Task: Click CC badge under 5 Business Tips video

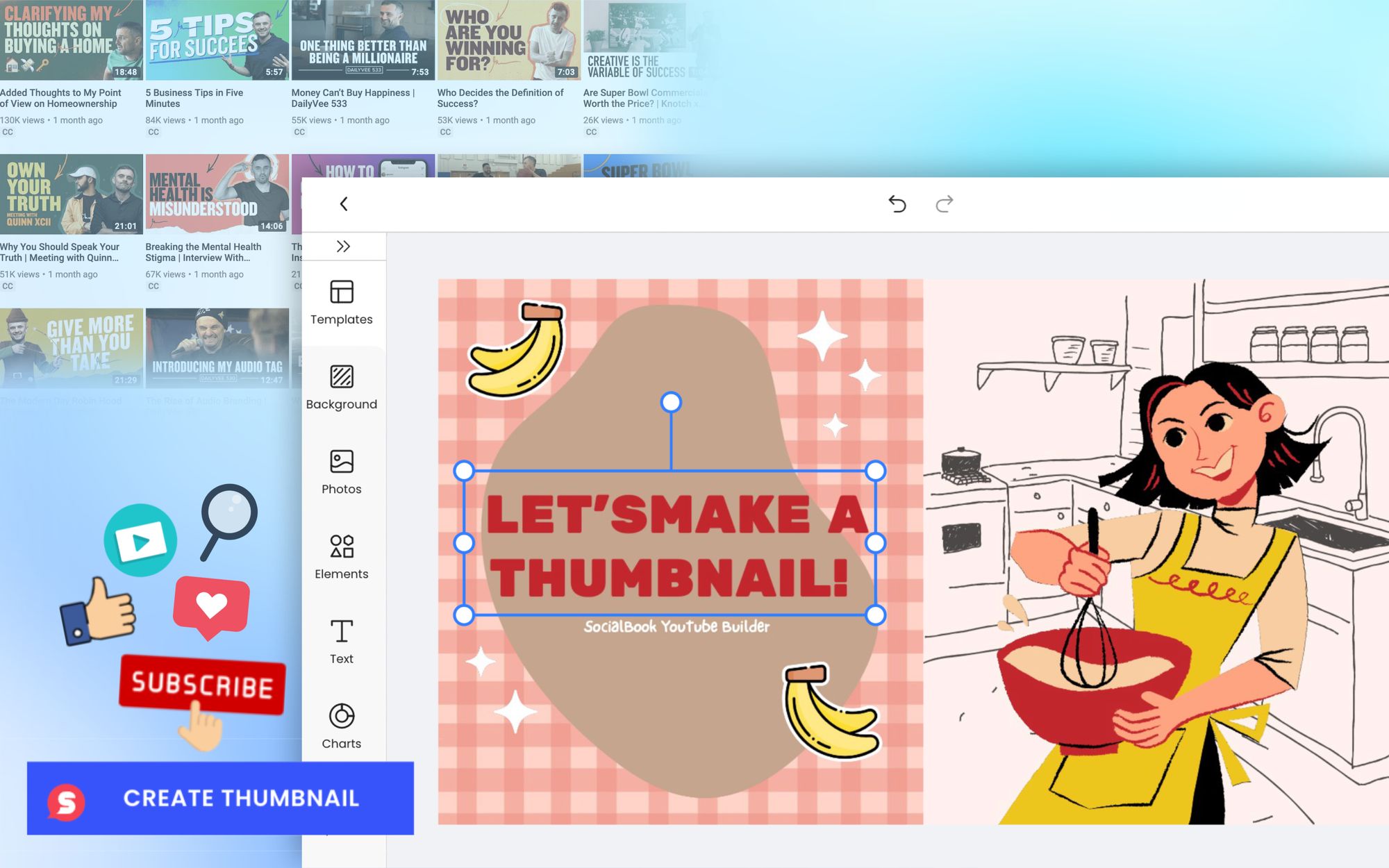Action: 153,132
